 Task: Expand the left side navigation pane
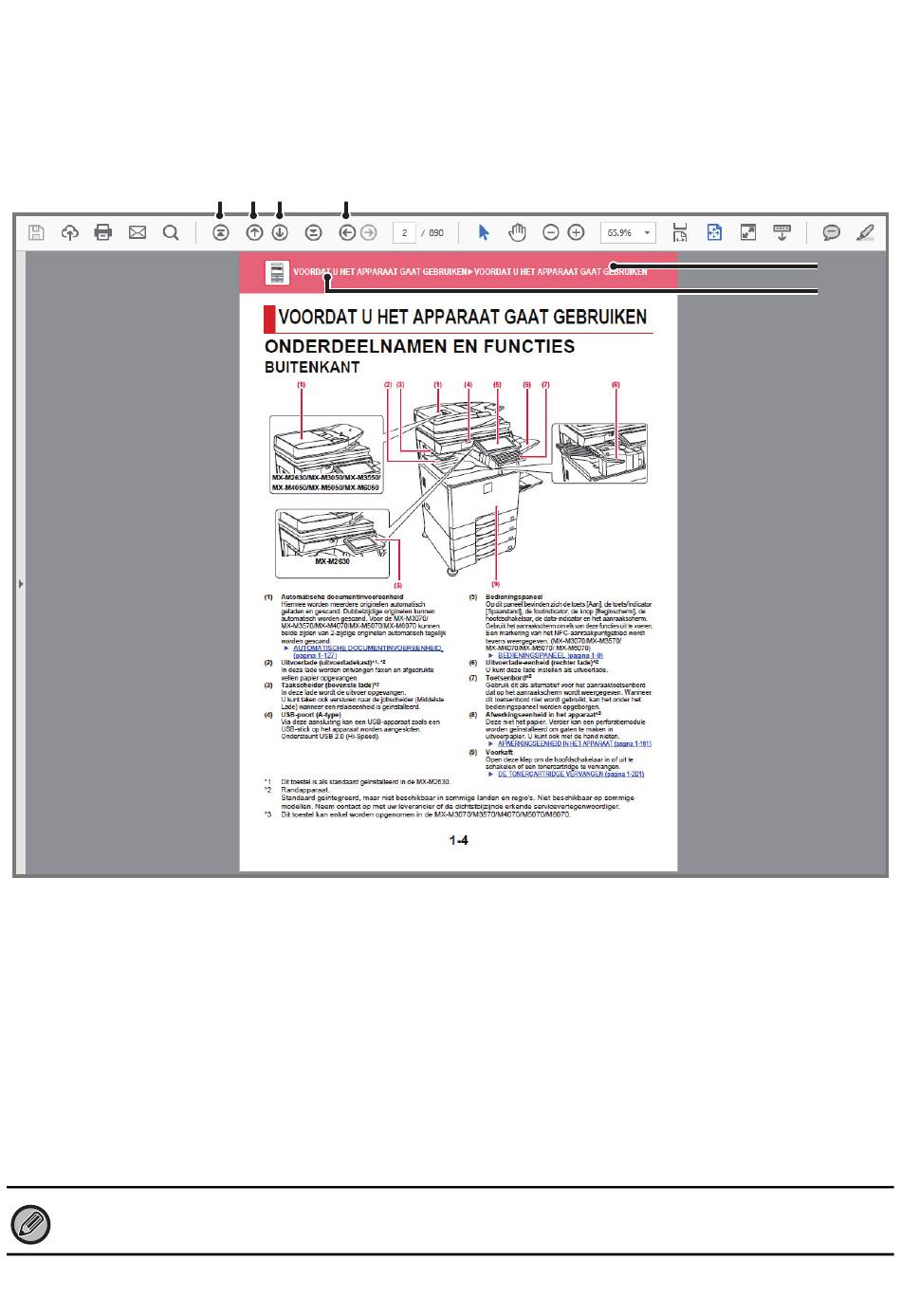[x=21, y=584]
